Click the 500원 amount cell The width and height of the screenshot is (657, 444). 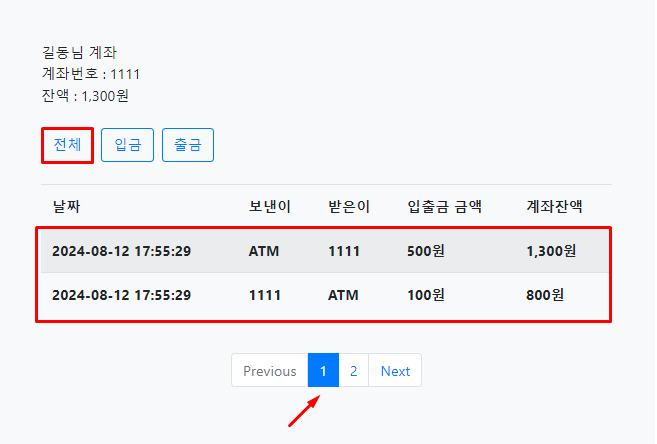point(426,251)
